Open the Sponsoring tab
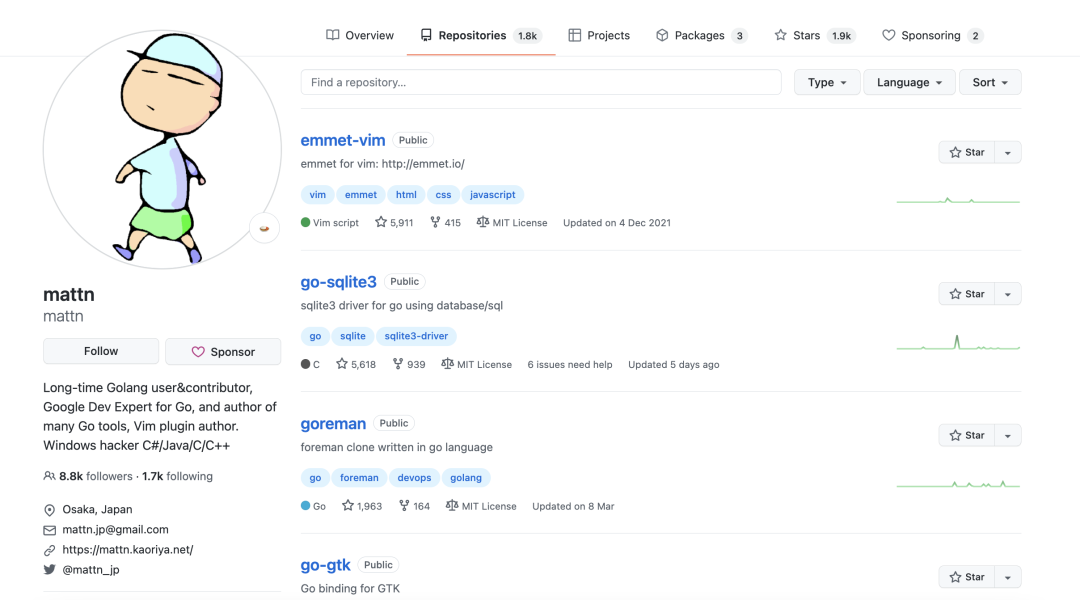1080x600 pixels. tap(933, 35)
